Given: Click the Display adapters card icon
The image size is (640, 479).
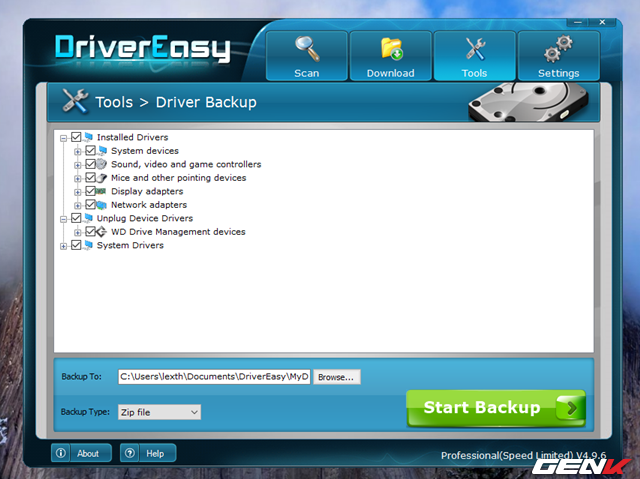Looking at the screenshot, I should pyautogui.click(x=102, y=191).
